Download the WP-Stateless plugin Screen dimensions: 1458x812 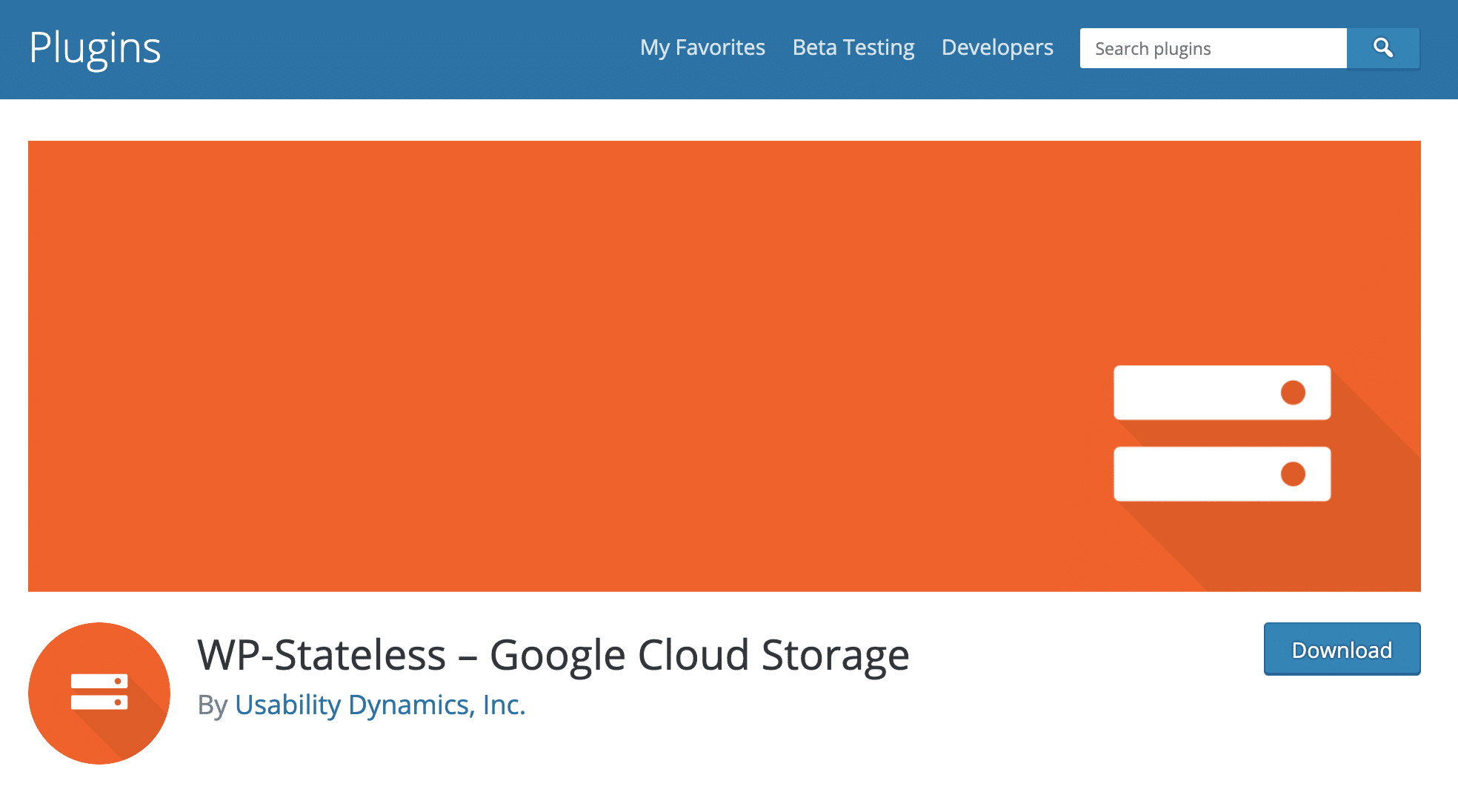1342,649
